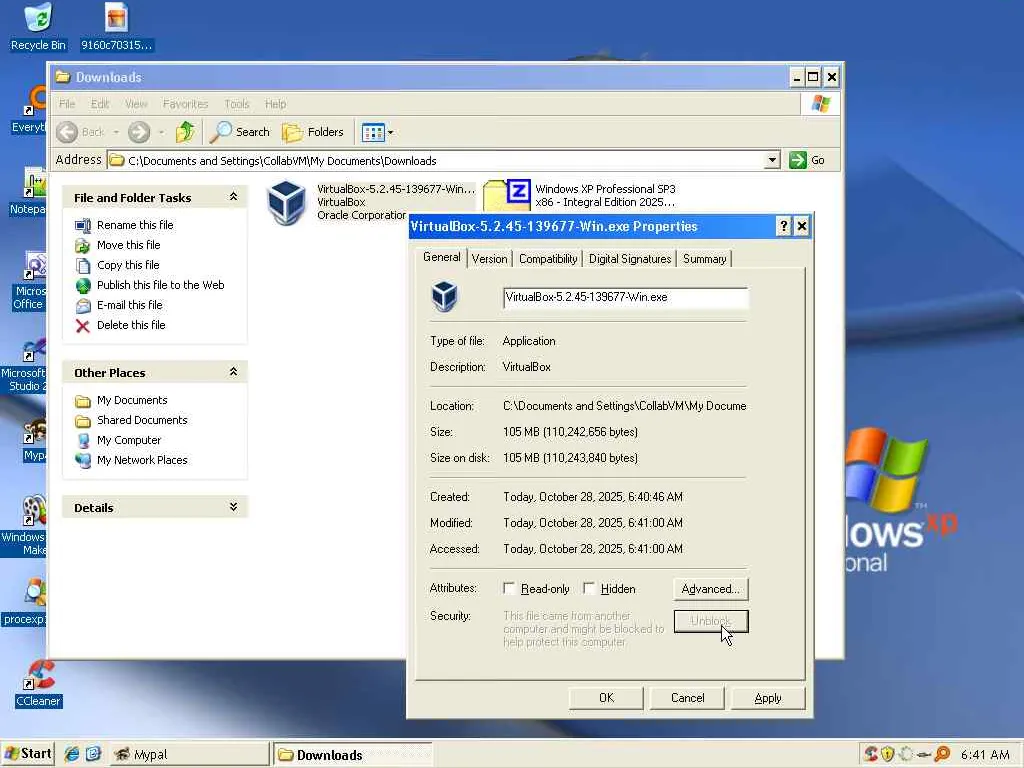Collapse Other Places panel
Screen dimensions: 1024x768
[233, 372]
